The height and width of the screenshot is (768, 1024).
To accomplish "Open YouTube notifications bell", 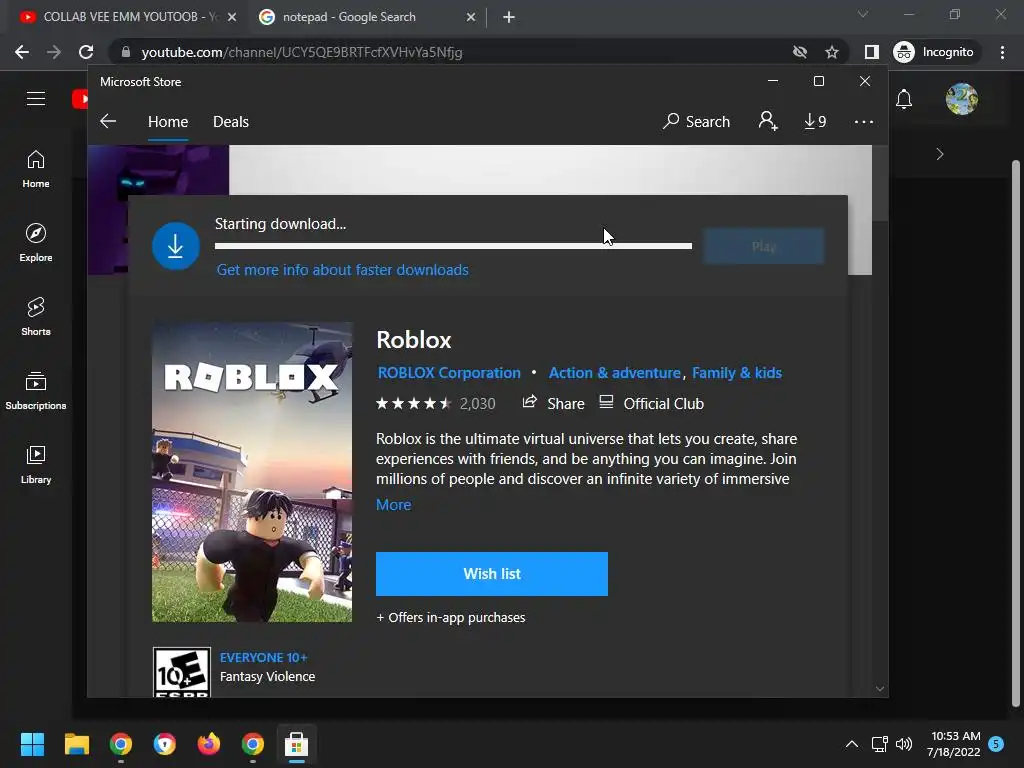I will click(904, 99).
